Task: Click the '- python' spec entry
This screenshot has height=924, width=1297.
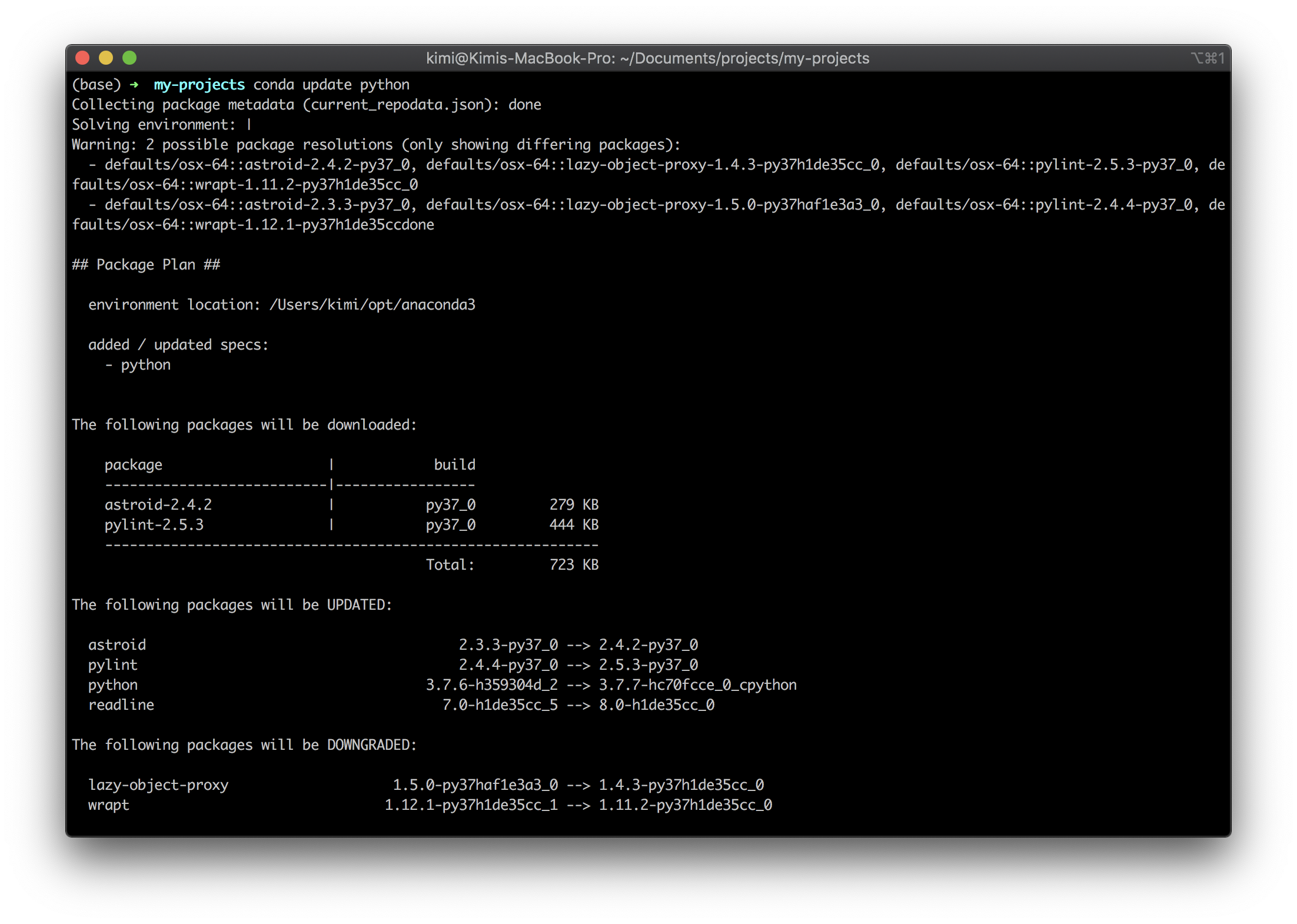Action: [x=138, y=365]
